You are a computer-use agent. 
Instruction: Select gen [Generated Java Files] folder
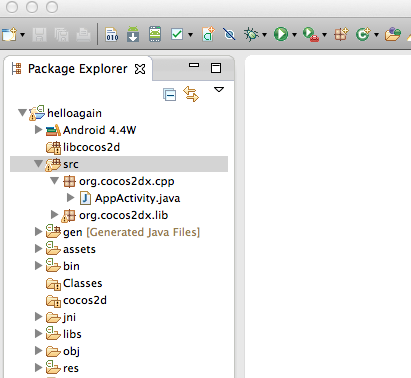coord(131,232)
